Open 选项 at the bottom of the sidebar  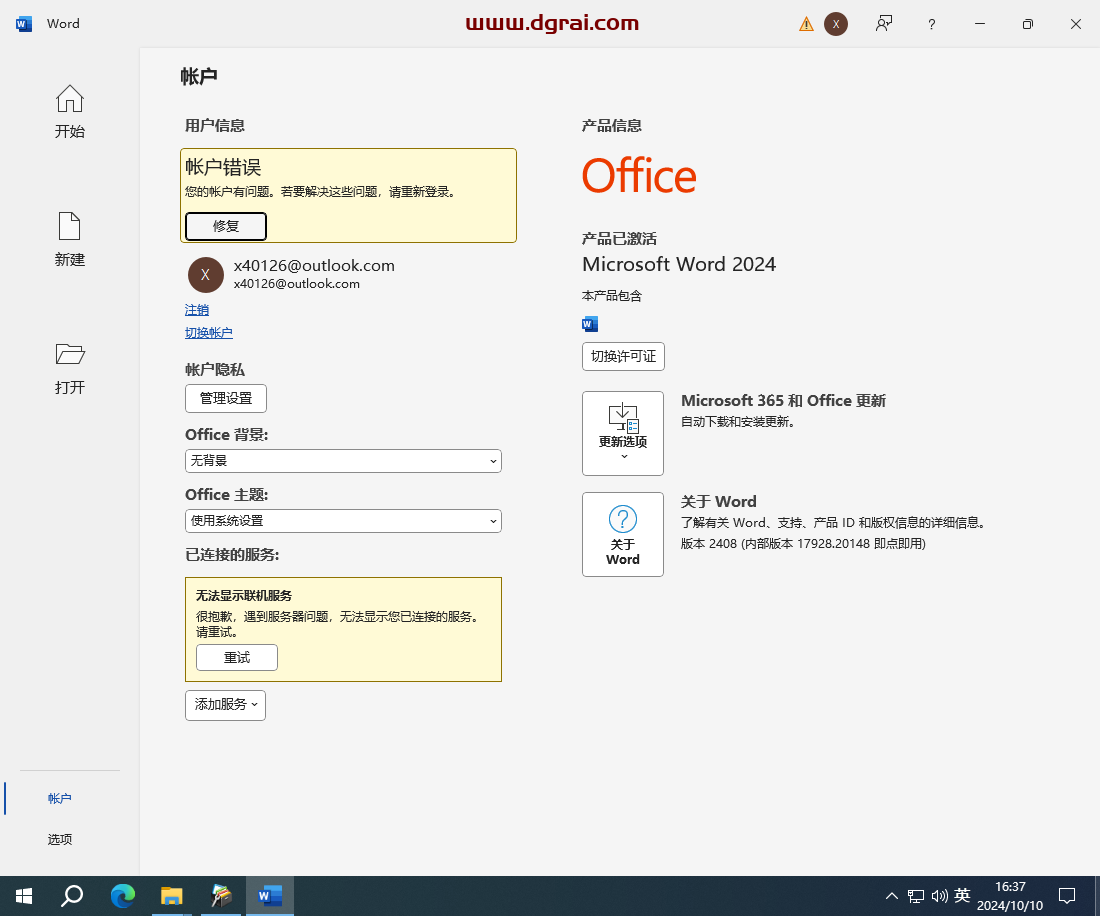pyautogui.click(x=59, y=839)
